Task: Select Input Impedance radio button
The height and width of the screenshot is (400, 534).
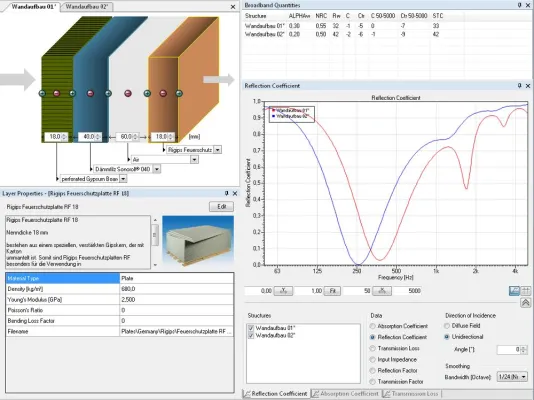Action: [373, 359]
